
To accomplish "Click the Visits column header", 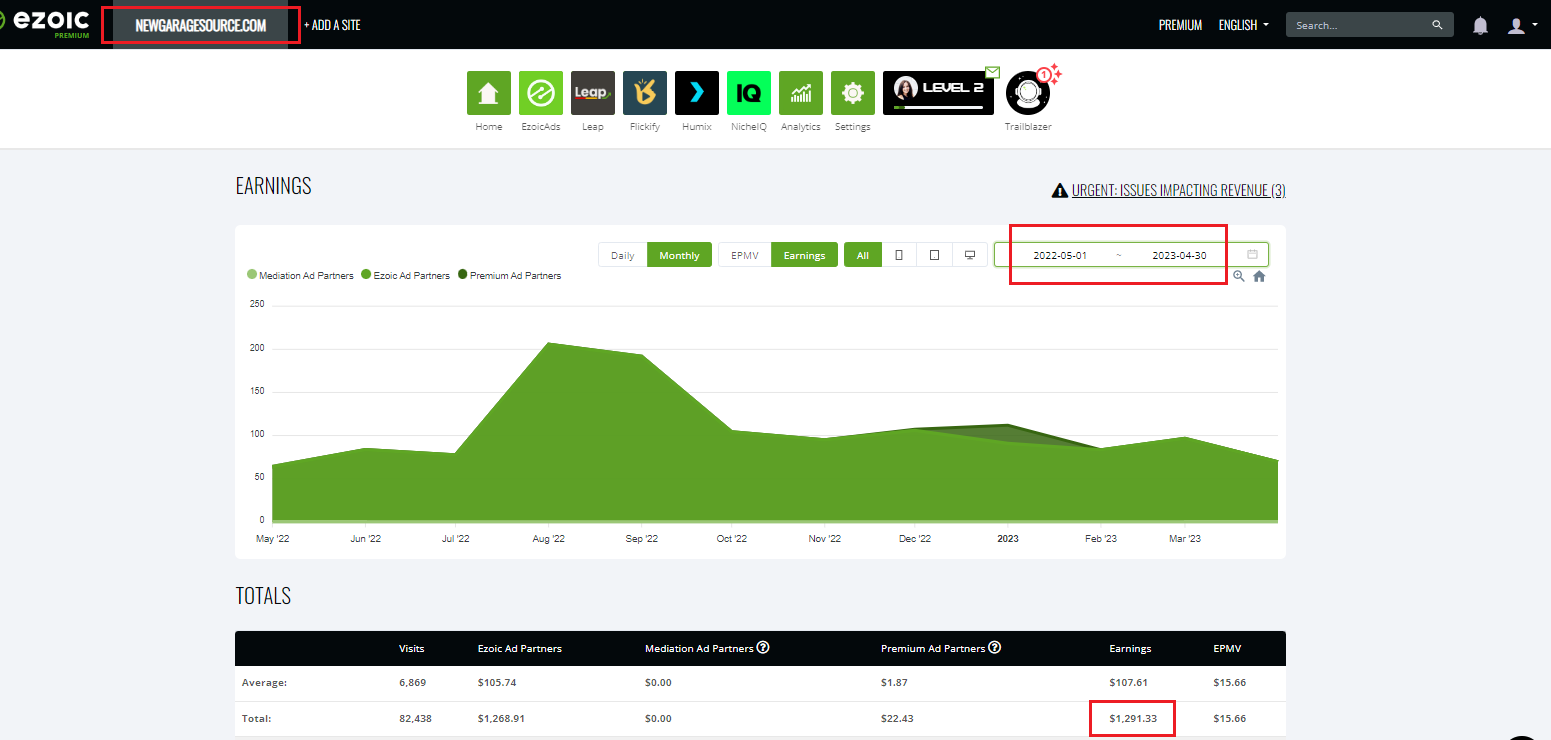I will click(411, 648).
